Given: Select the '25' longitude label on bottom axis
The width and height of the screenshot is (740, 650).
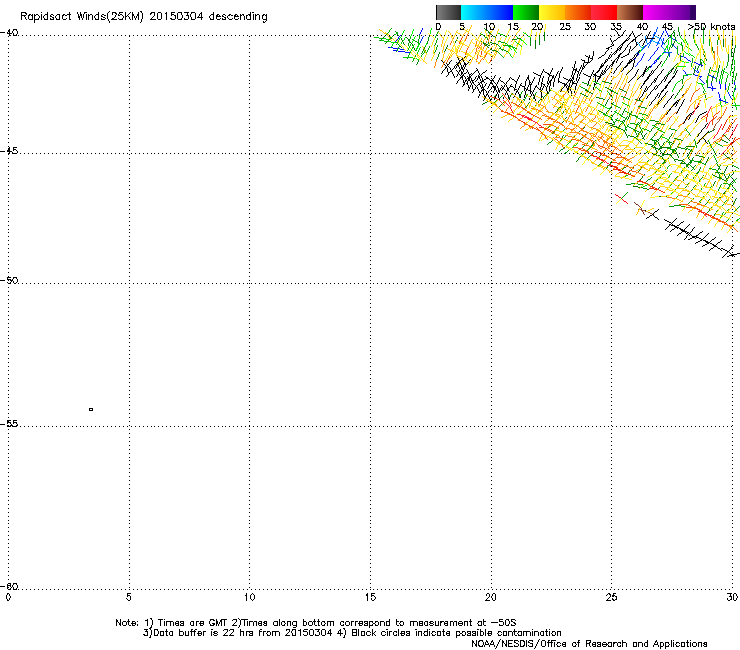Looking at the screenshot, I should tap(611, 598).
